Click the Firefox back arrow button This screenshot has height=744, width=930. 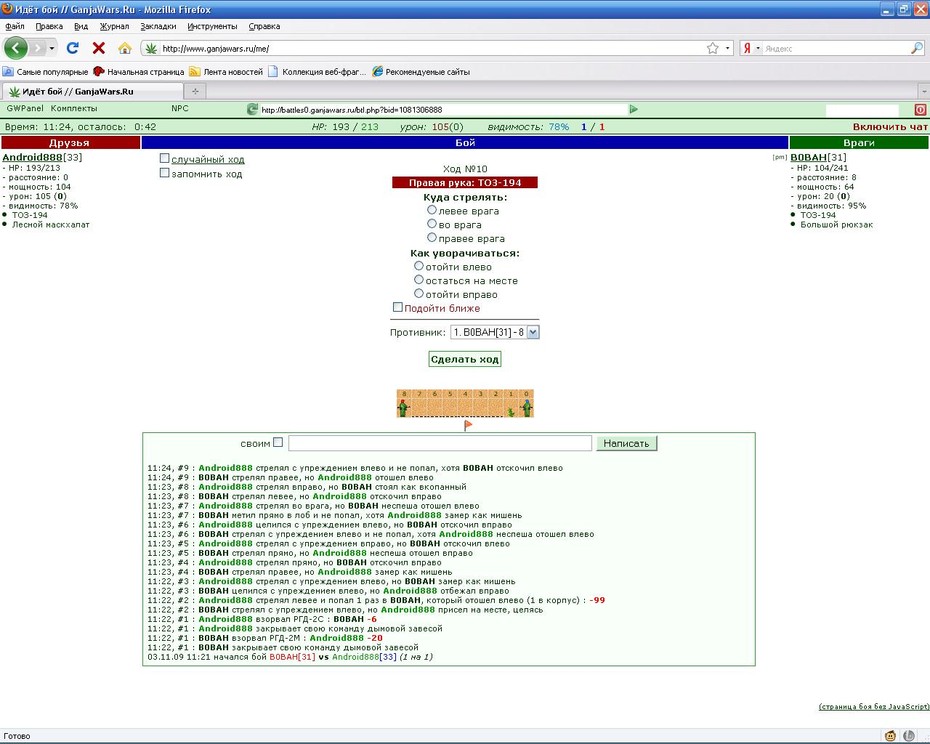click(16, 48)
